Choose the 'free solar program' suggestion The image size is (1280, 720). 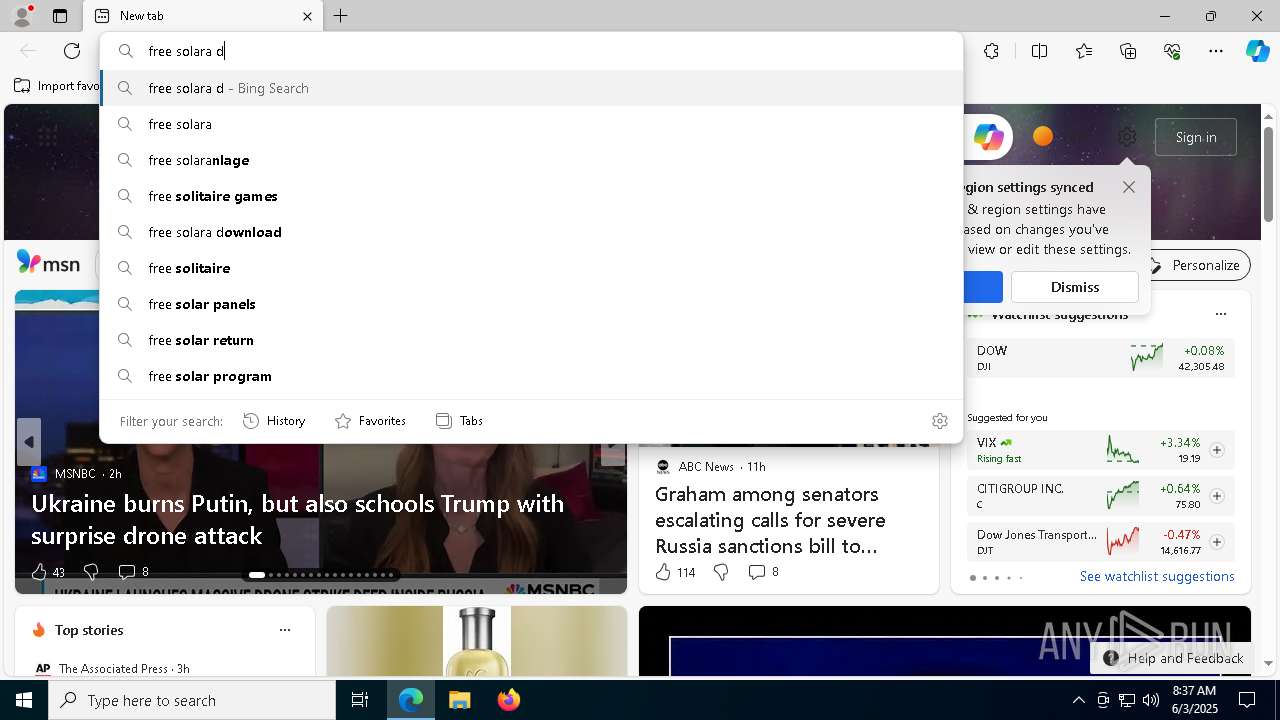pyautogui.click(x=531, y=376)
